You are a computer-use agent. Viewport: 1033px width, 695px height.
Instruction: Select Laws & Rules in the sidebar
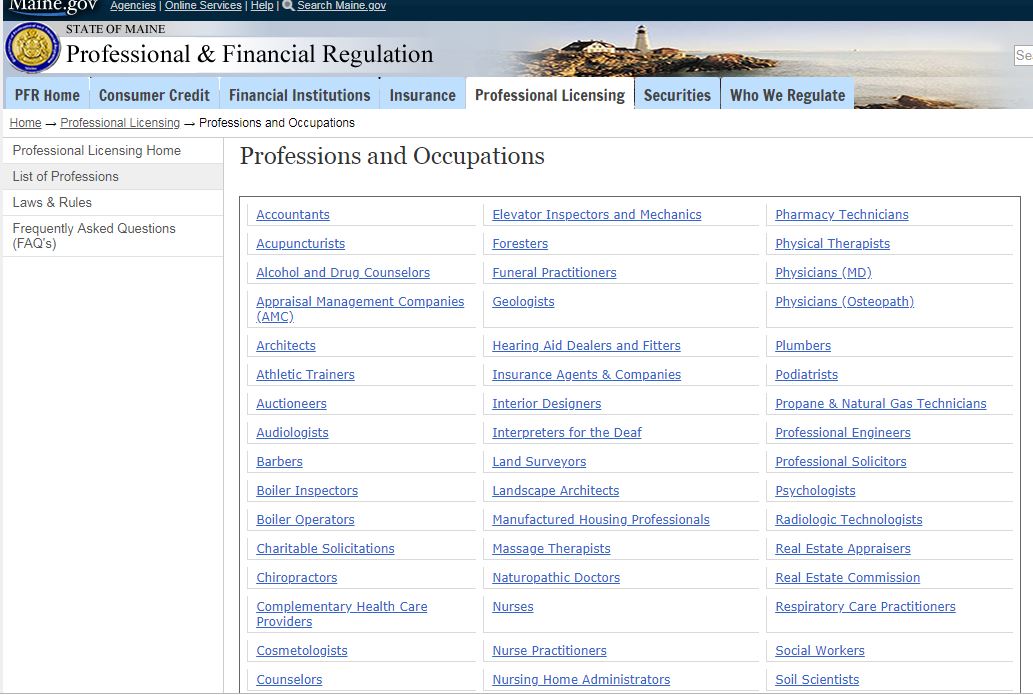coord(52,202)
